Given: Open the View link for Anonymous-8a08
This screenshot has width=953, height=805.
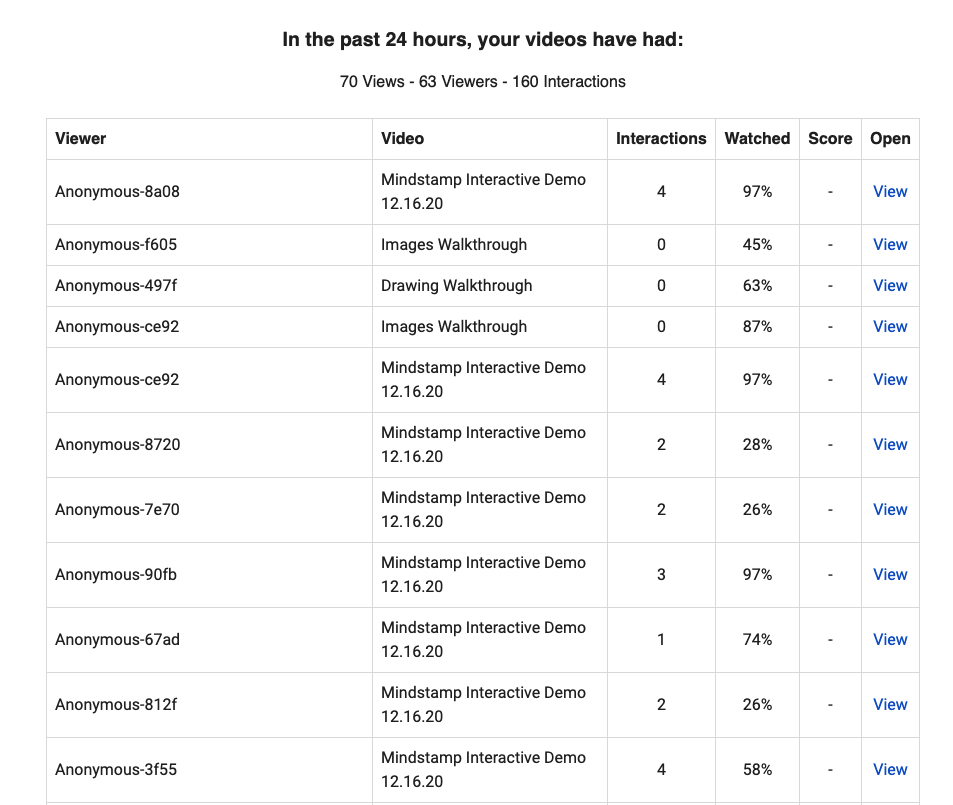Looking at the screenshot, I should [889, 191].
